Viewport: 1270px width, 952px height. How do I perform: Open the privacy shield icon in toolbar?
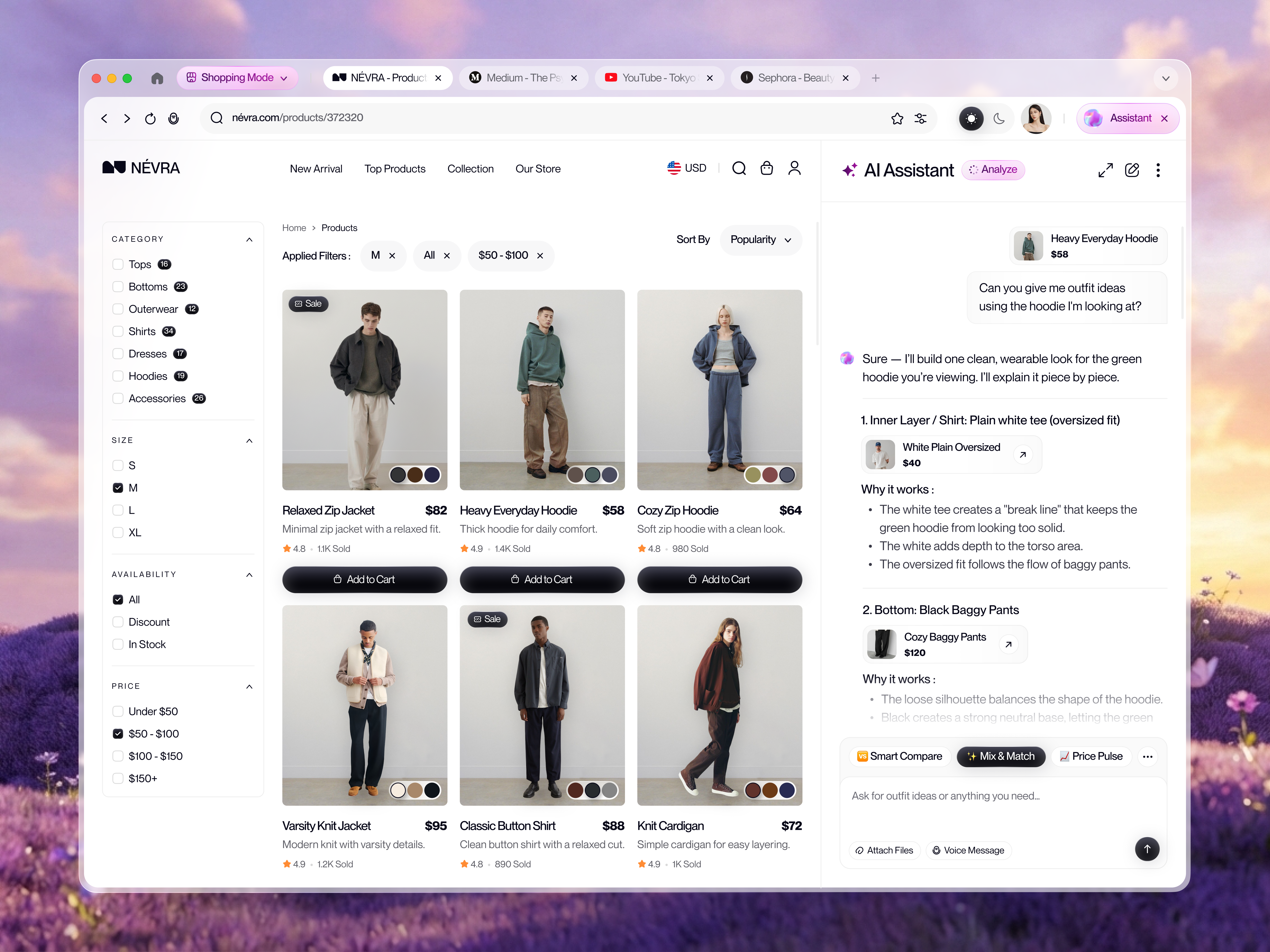click(173, 118)
